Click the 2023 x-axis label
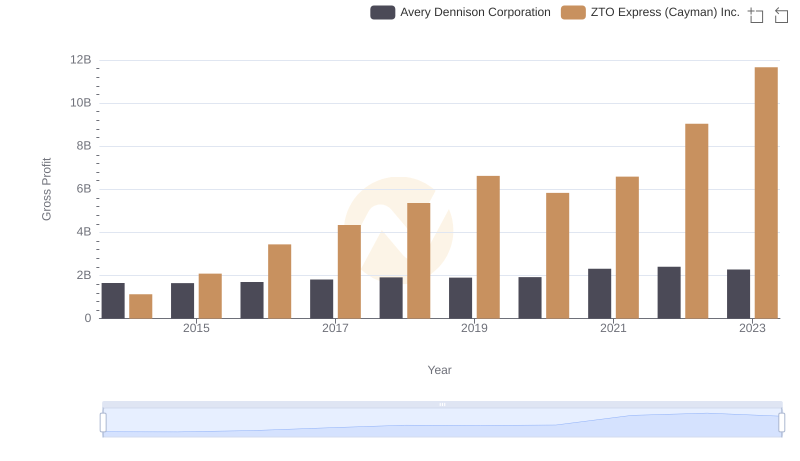800x461 pixels. pyautogui.click(x=752, y=328)
